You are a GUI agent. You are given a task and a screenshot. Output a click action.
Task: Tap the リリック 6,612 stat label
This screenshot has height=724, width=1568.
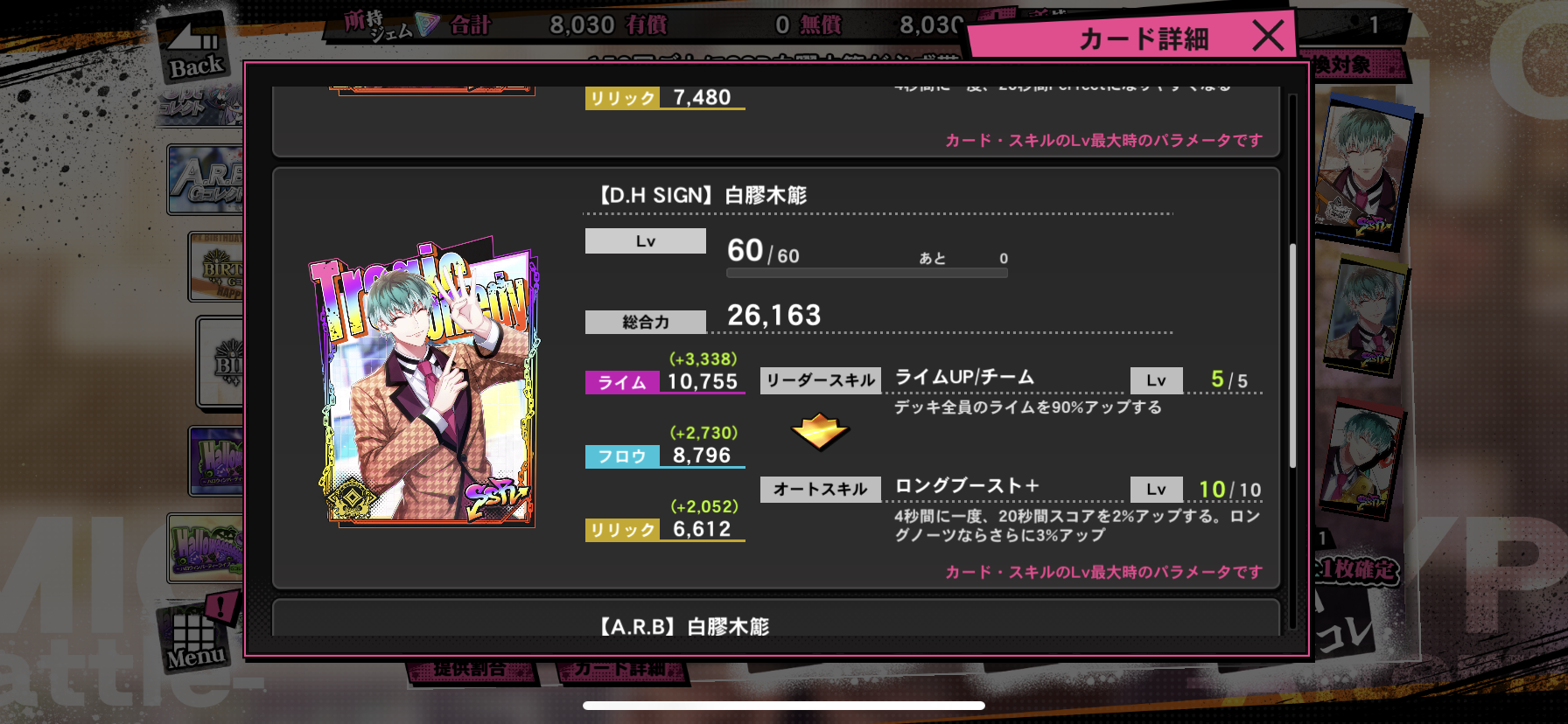pos(622,530)
